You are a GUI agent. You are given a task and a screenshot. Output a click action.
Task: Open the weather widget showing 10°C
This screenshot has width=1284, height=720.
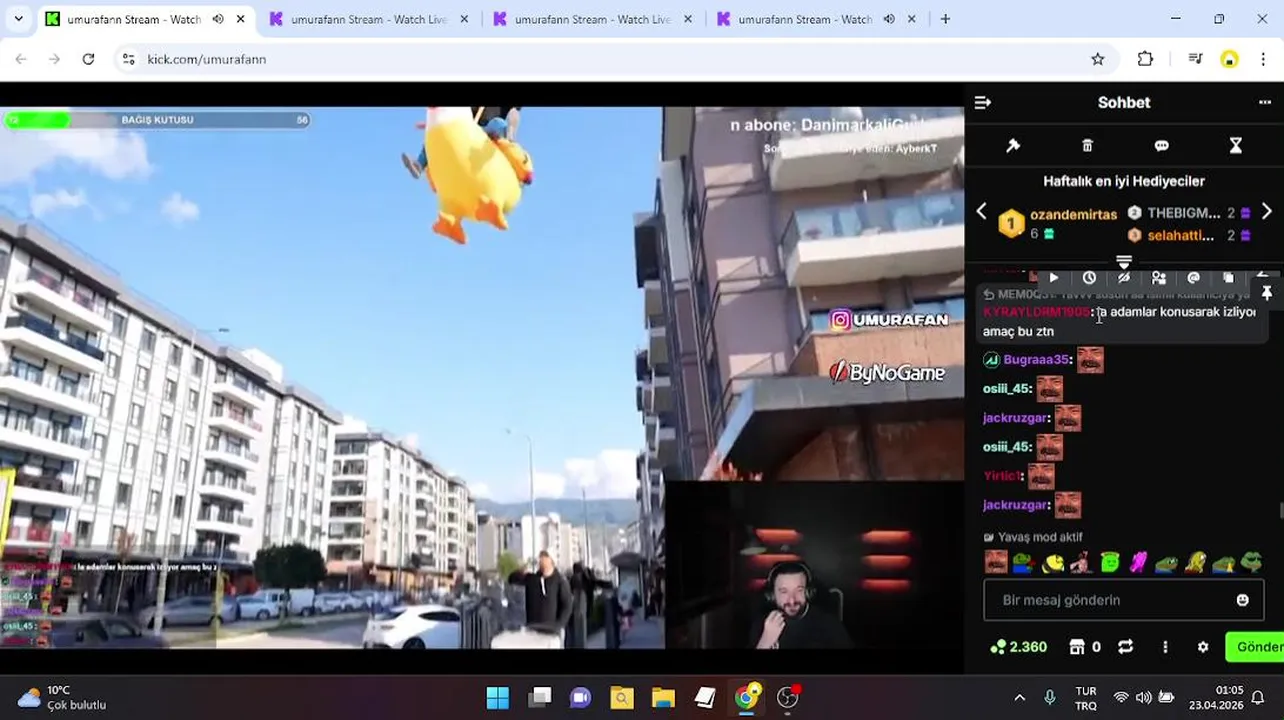coord(62,697)
